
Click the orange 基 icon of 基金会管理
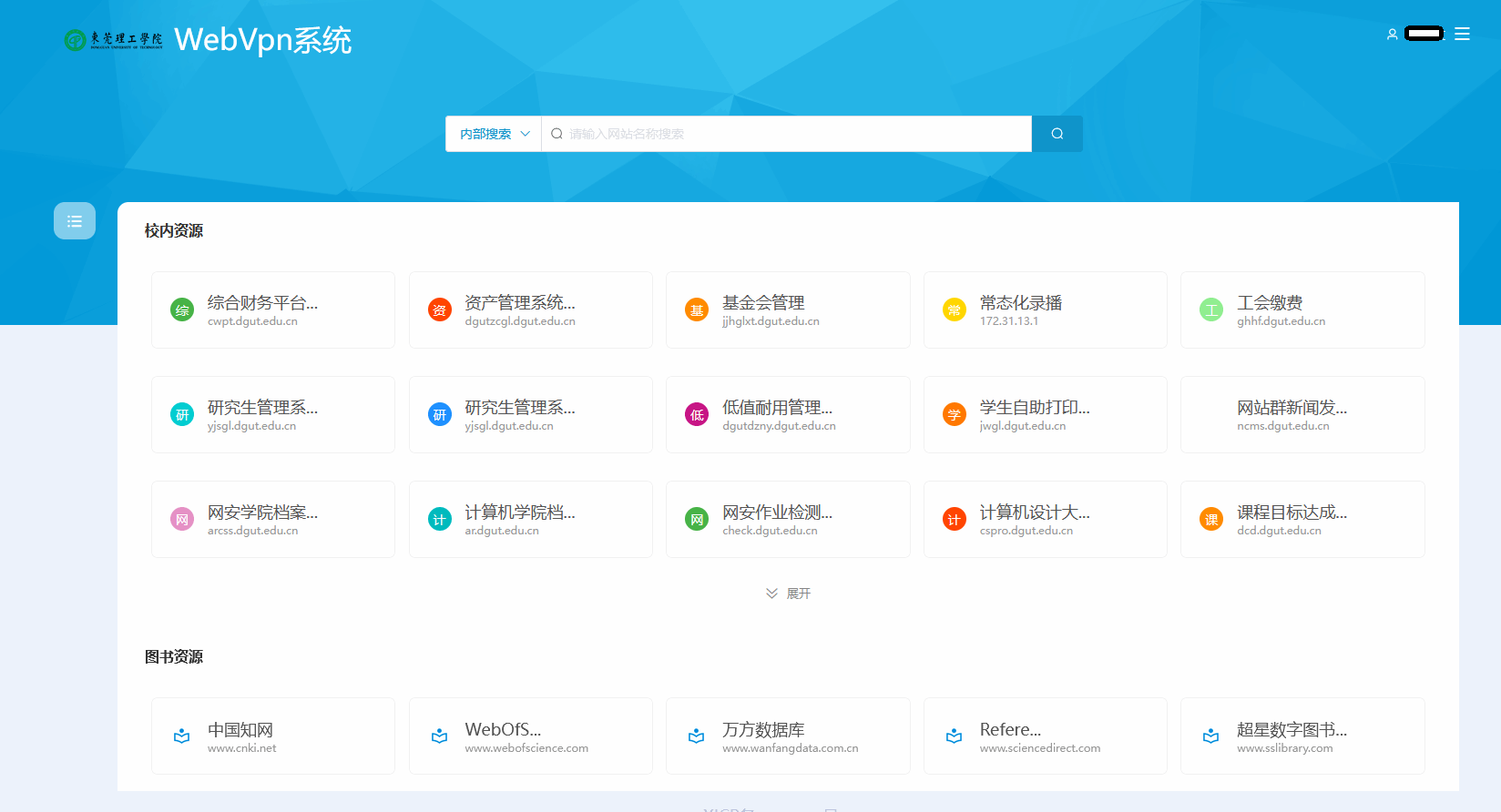tap(697, 310)
